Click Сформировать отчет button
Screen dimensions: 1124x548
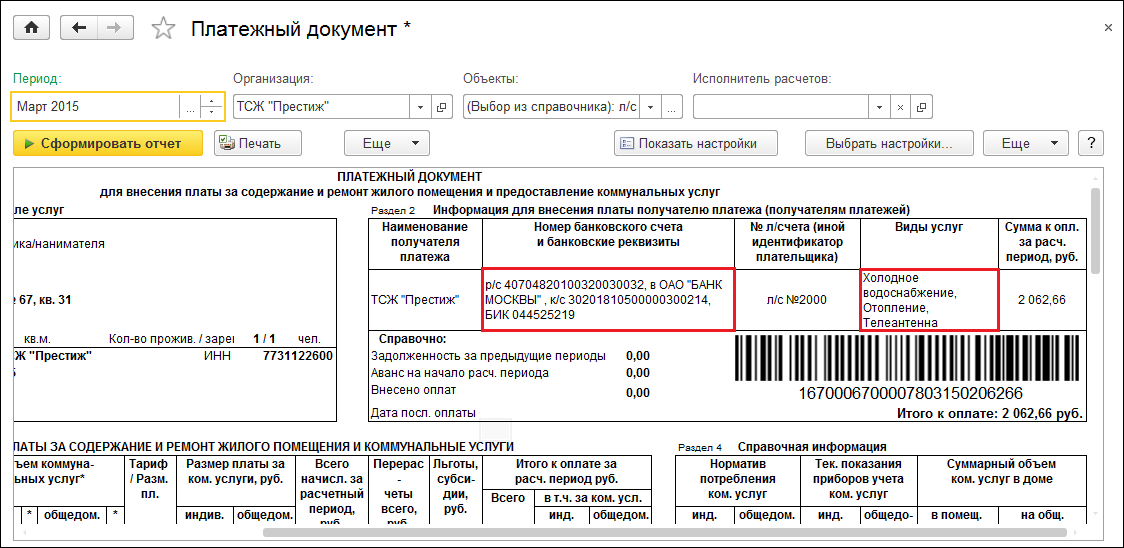click(x=108, y=143)
